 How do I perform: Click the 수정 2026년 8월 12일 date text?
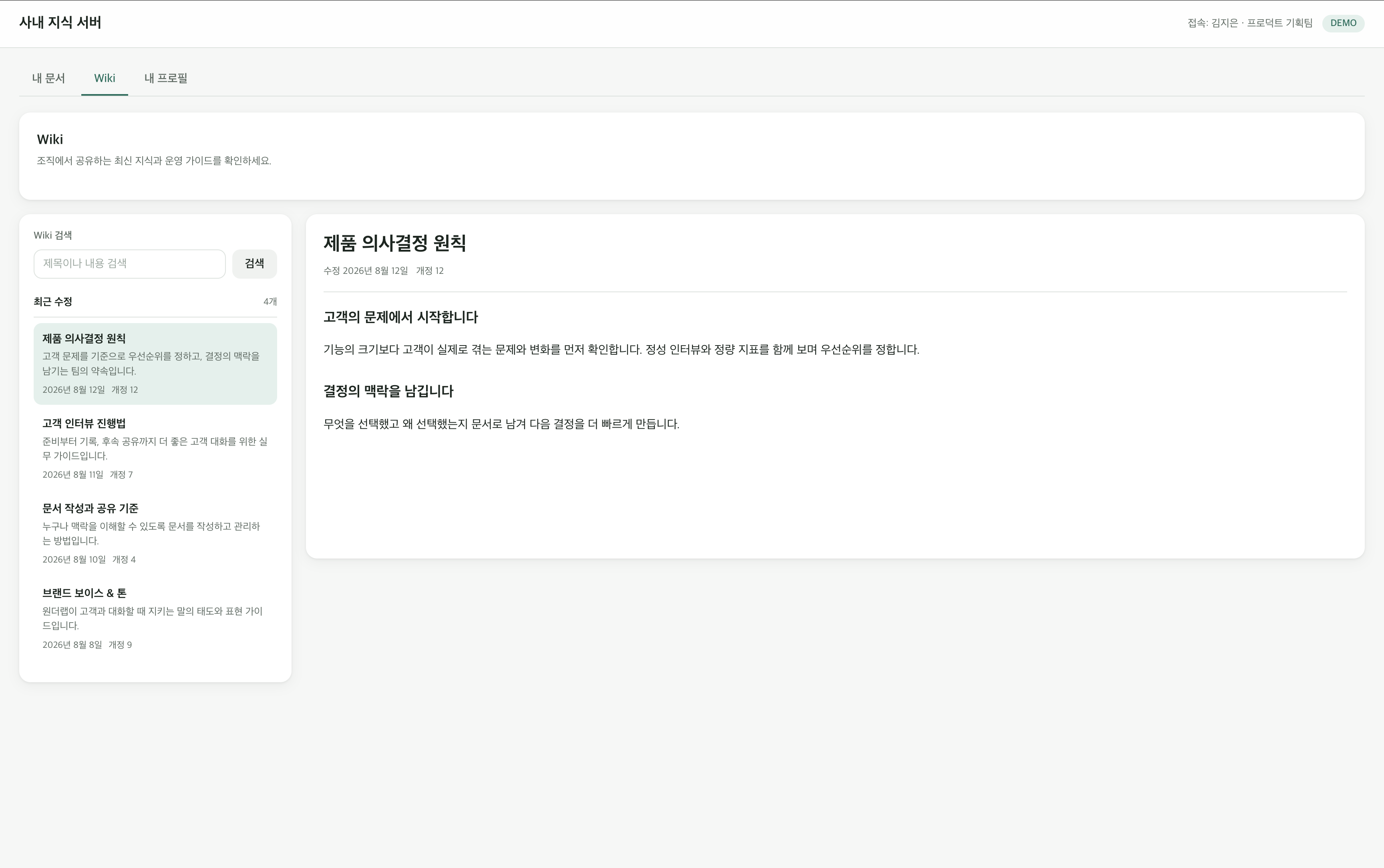click(366, 271)
